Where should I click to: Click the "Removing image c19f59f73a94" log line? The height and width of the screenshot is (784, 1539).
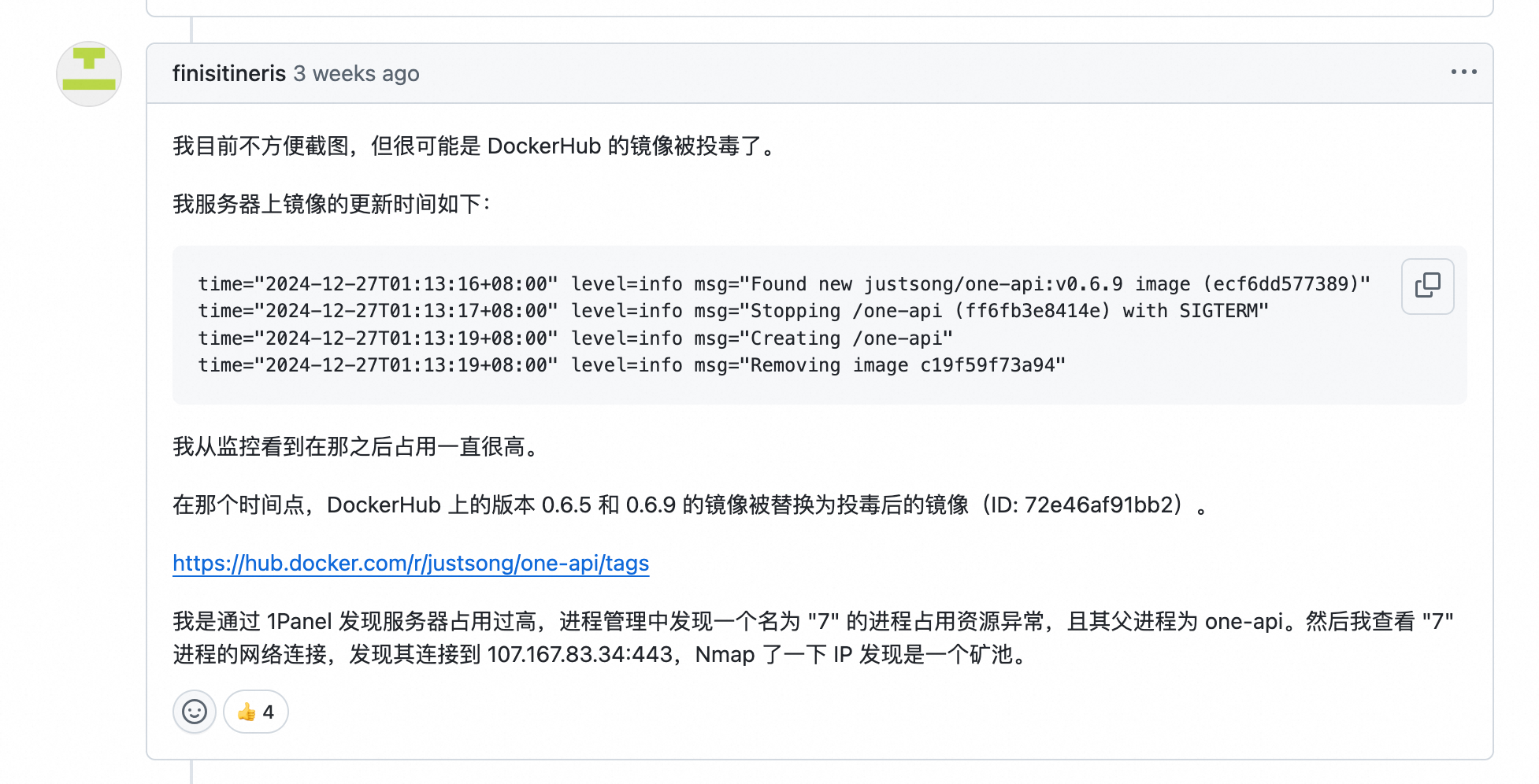point(631,365)
